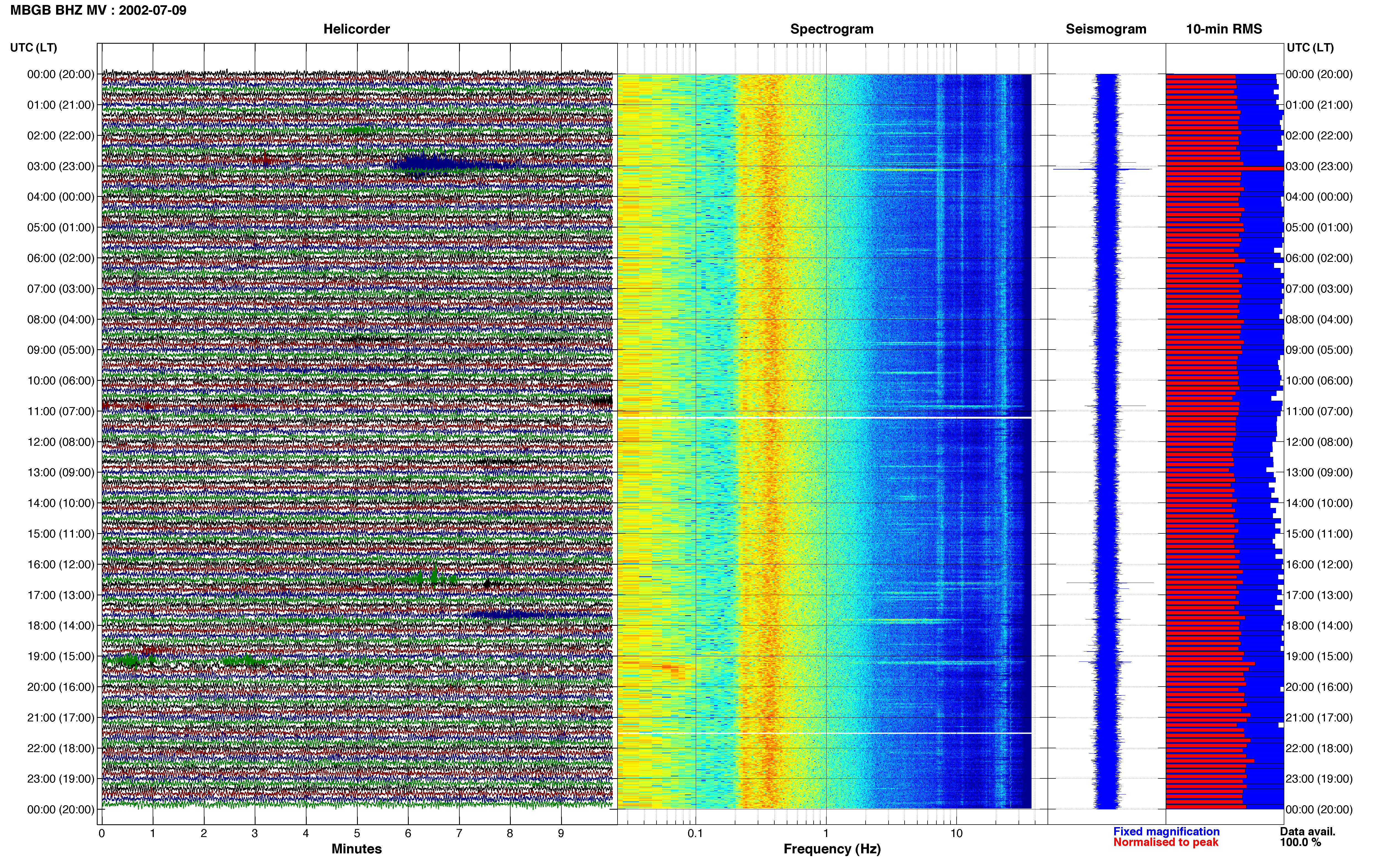Click the 'Normalised to peak' legend text
The height and width of the screenshot is (868, 1388).
(1165, 842)
